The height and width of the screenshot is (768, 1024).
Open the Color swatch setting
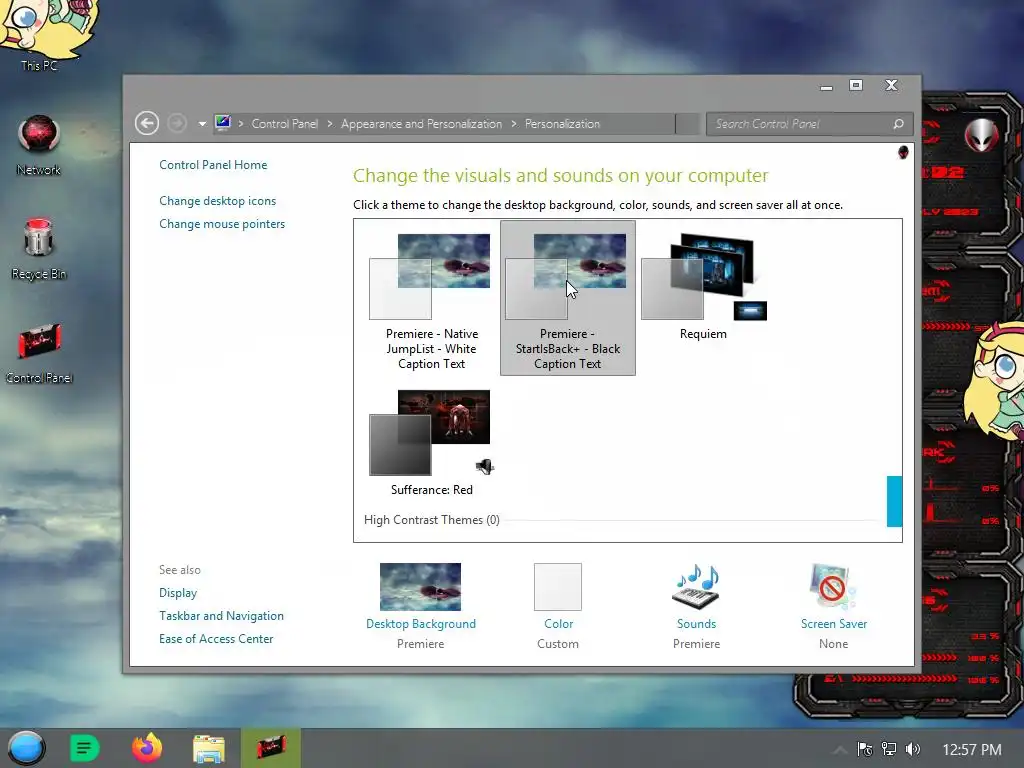tap(558, 586)
